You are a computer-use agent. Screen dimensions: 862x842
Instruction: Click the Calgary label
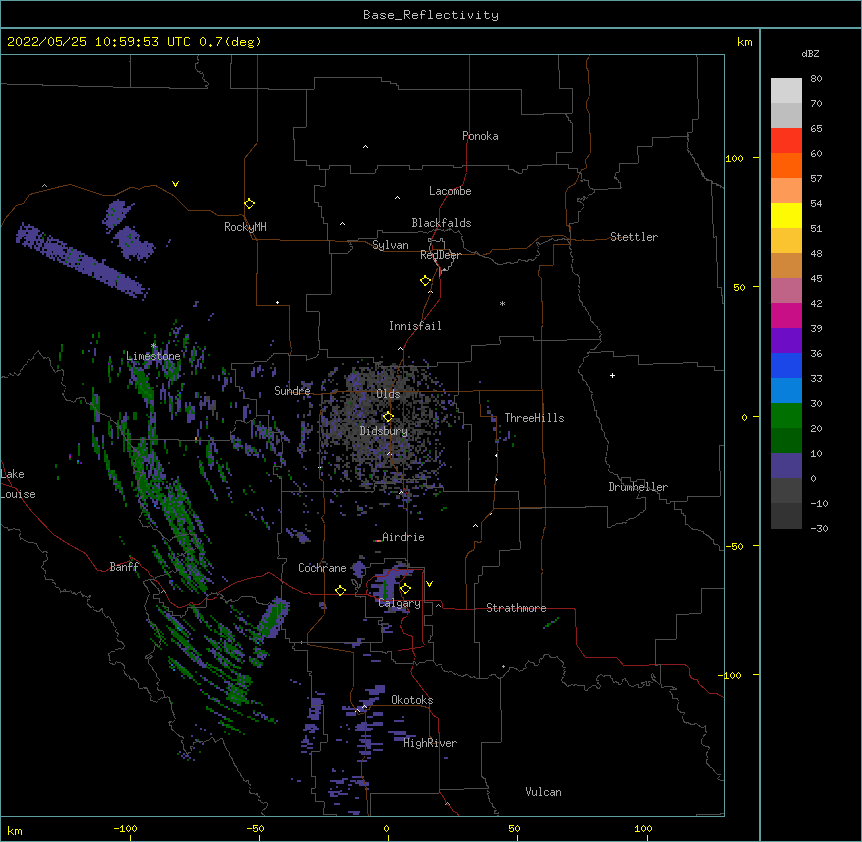[x=399, y=603]
